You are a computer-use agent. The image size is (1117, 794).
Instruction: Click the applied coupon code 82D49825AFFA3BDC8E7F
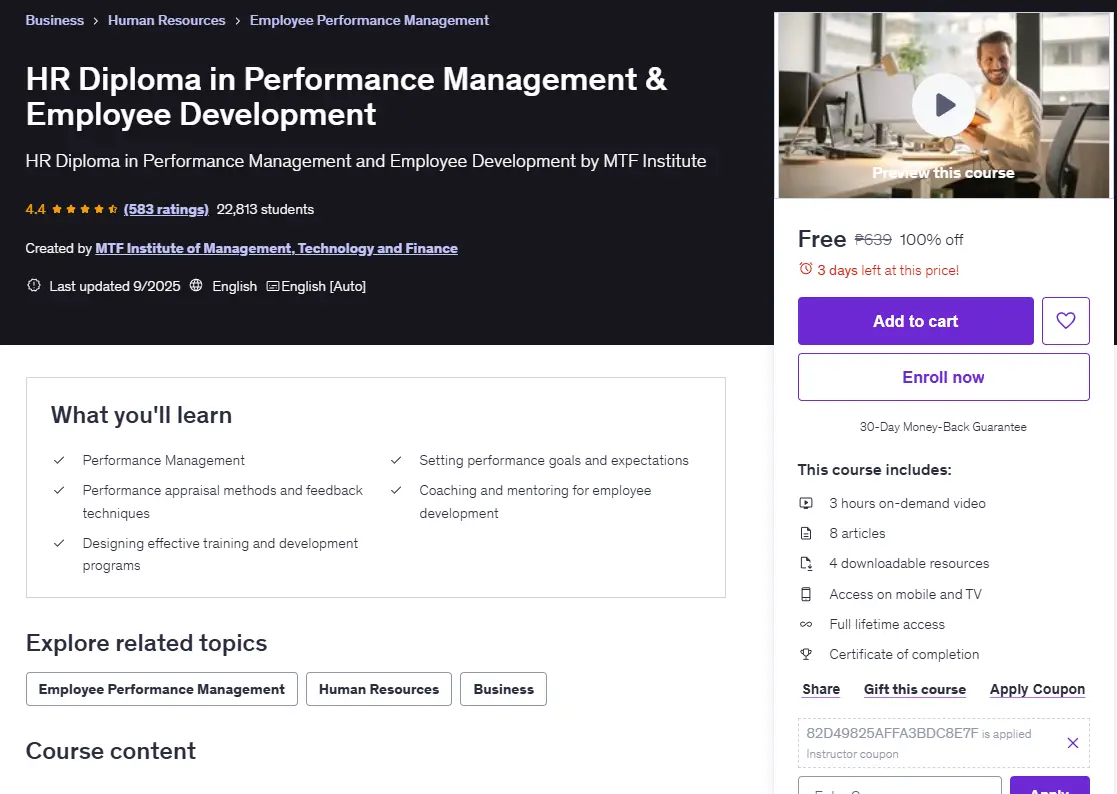(893, 733)
